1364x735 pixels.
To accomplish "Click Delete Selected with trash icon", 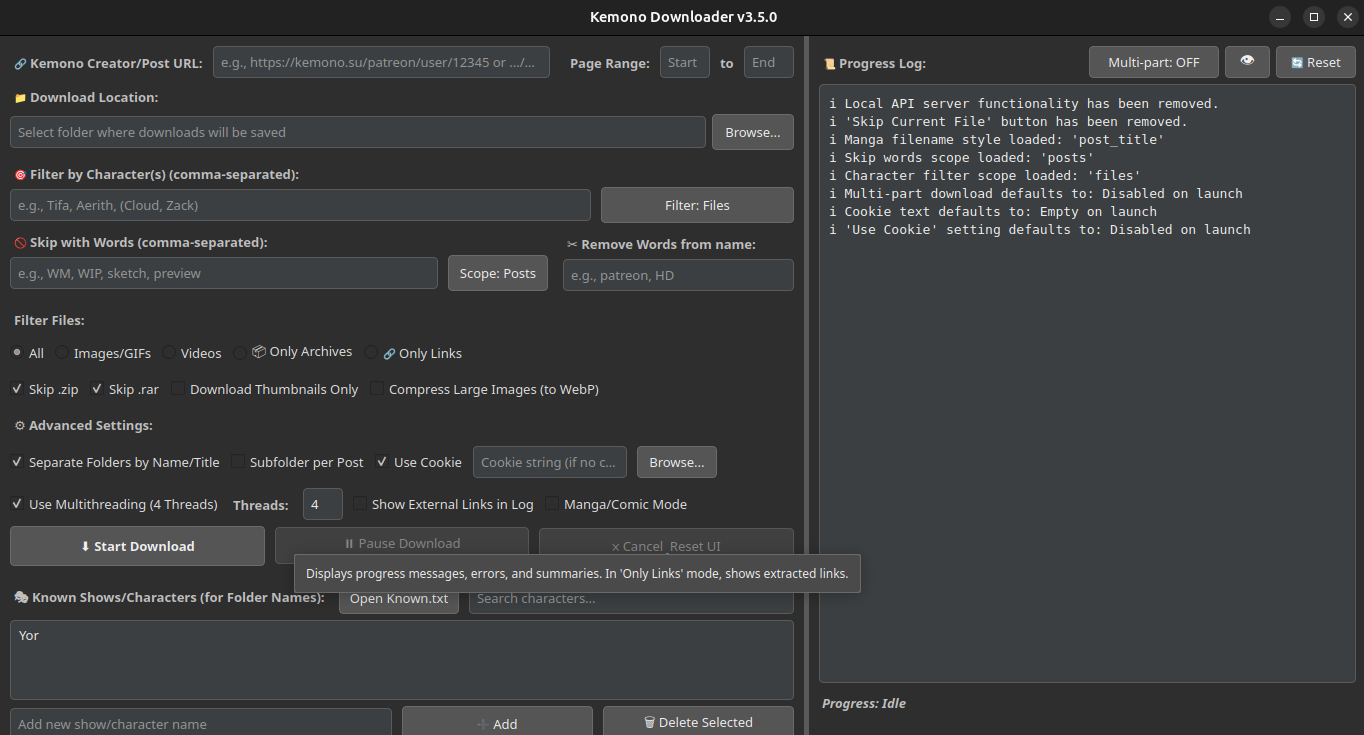I will [x=697, y=722].
